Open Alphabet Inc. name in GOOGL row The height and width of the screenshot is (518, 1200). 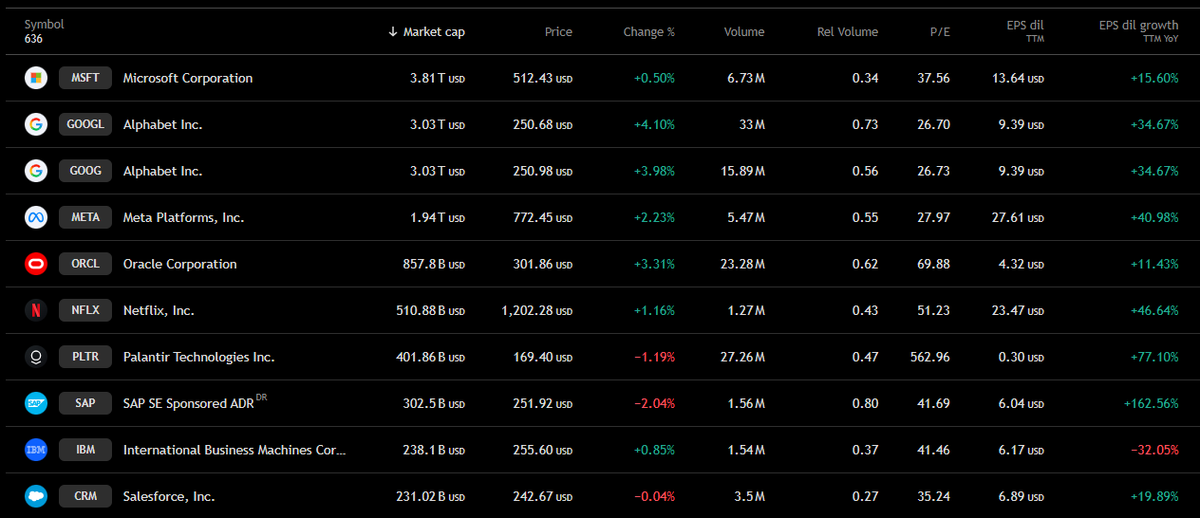pos(163,124)
